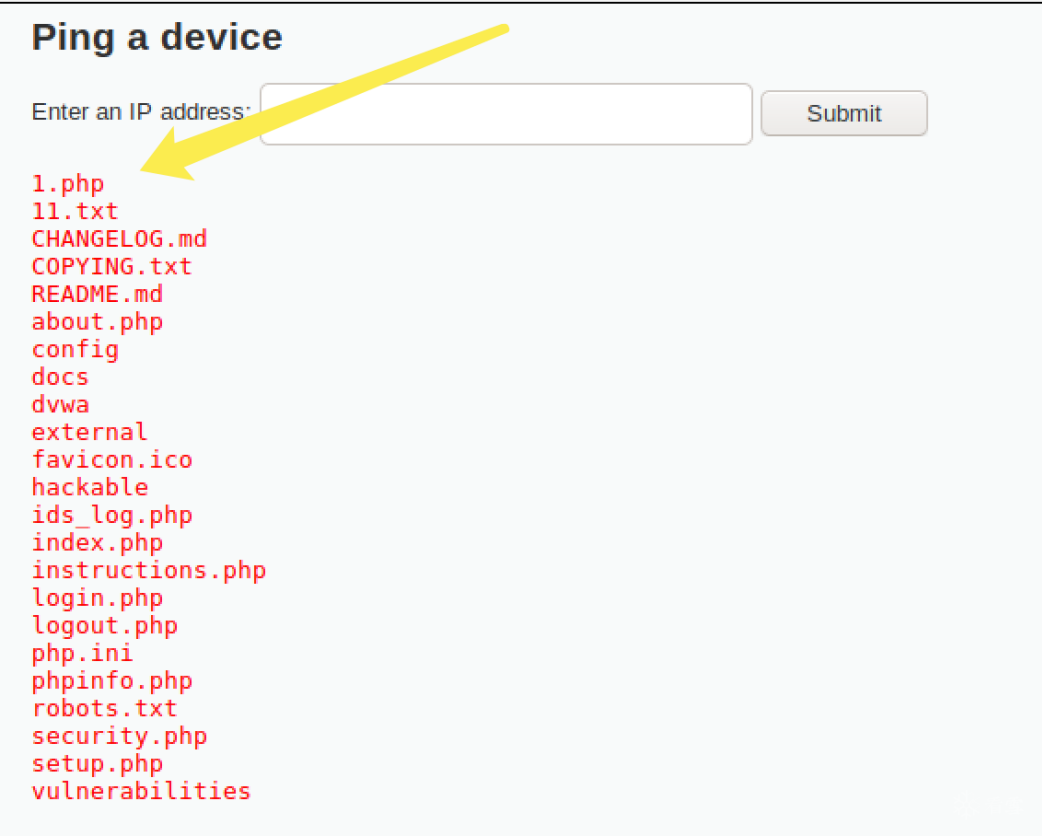The image size is (1042, 836).
Task: Click phpinfo.php in the output
Action: [x=112, y=681]
